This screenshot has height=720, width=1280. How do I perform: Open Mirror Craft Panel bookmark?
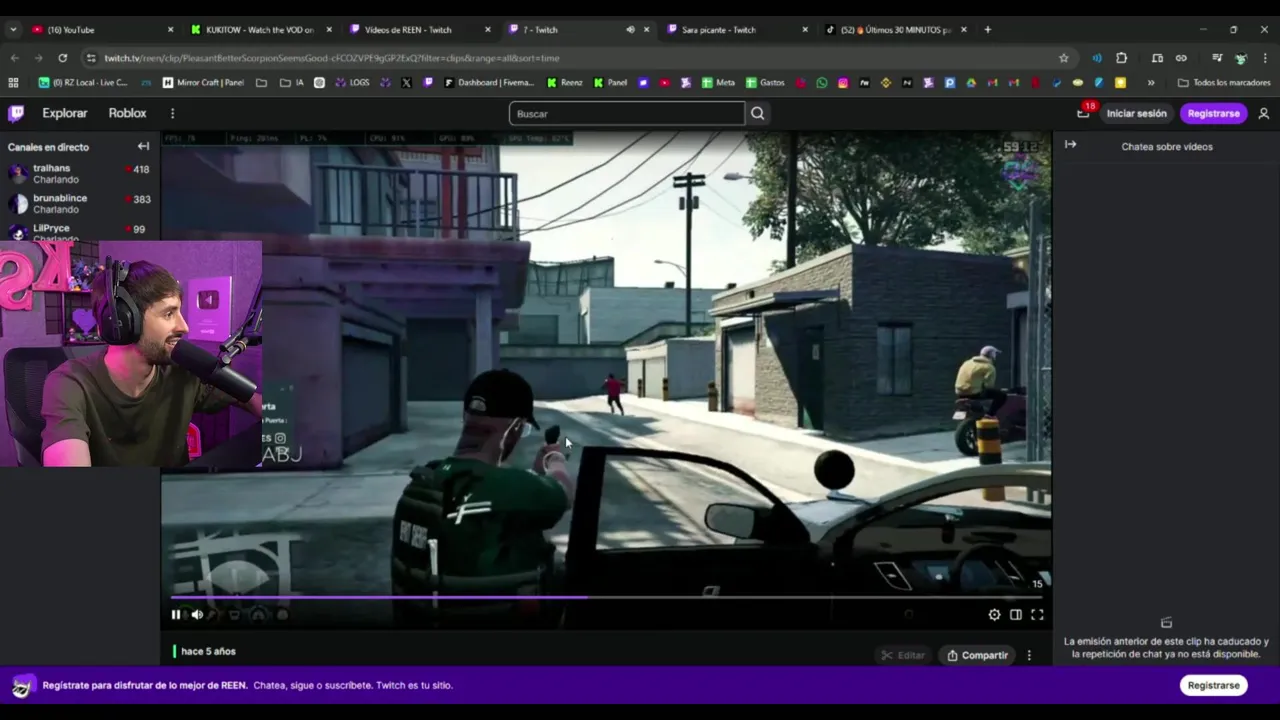pyautogui.click(x=203, y=83)
